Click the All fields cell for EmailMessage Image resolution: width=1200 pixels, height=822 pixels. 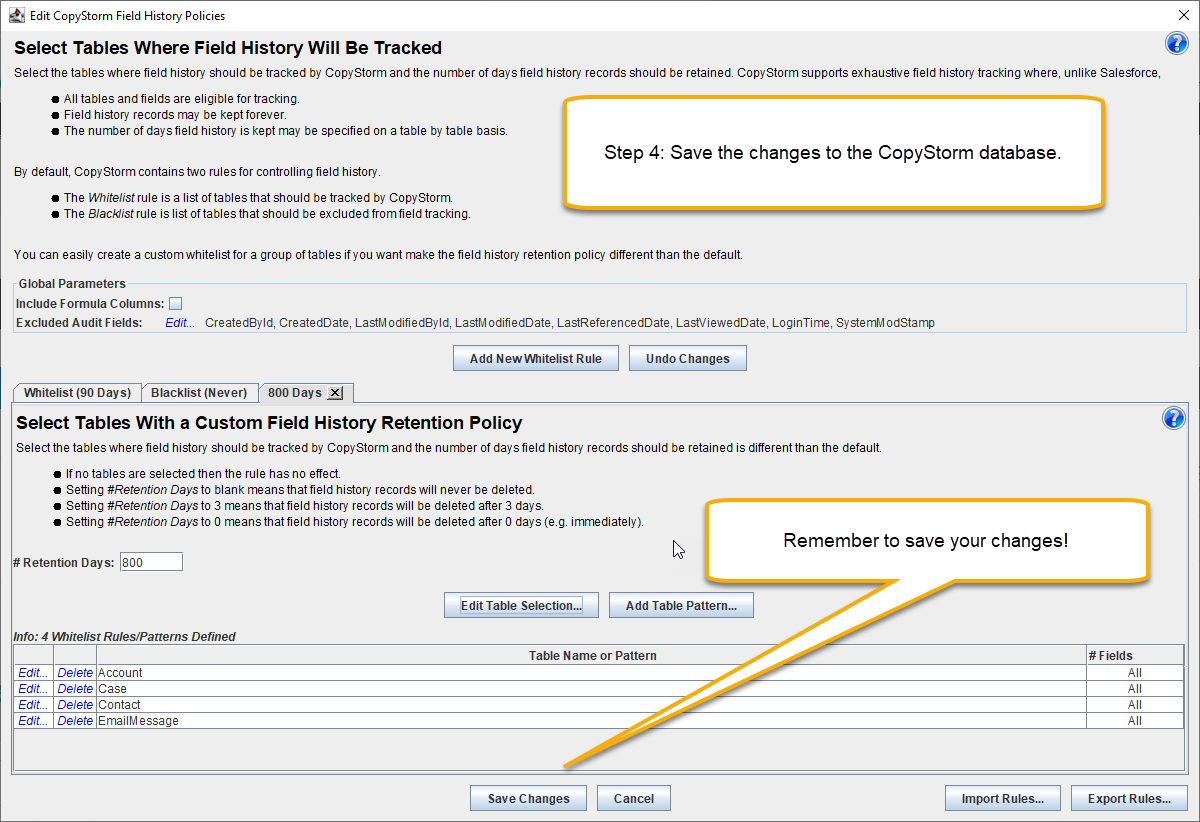point(1135,721)
